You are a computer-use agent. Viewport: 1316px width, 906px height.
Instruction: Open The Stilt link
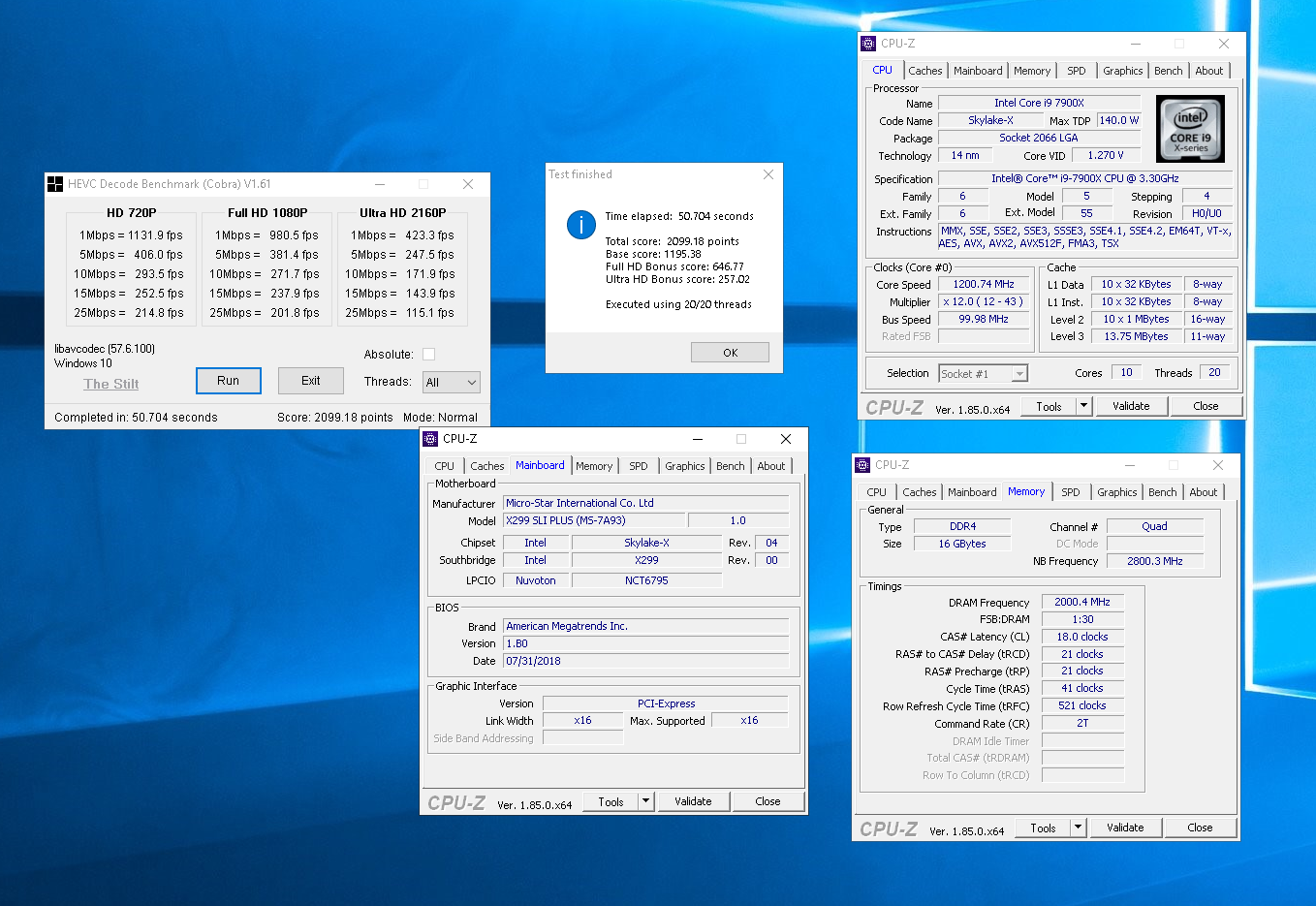point(110,384)
